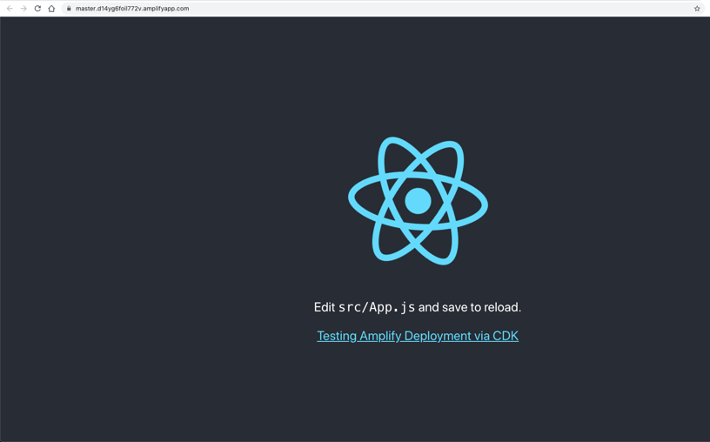Open the Testing Amplify Deployment via CDK link
Viewport: 710px width, 442px height.
pyautogui.click(x=417, y=336)
